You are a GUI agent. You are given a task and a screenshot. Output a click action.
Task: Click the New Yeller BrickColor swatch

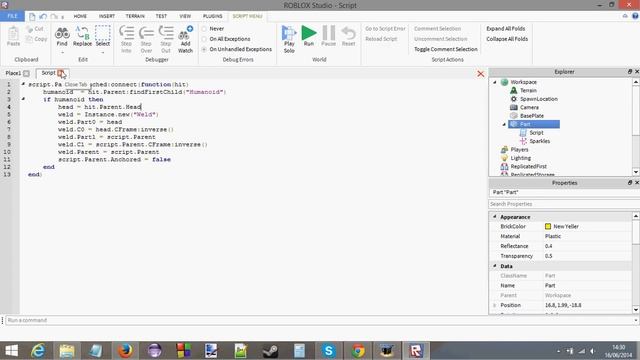548,226
